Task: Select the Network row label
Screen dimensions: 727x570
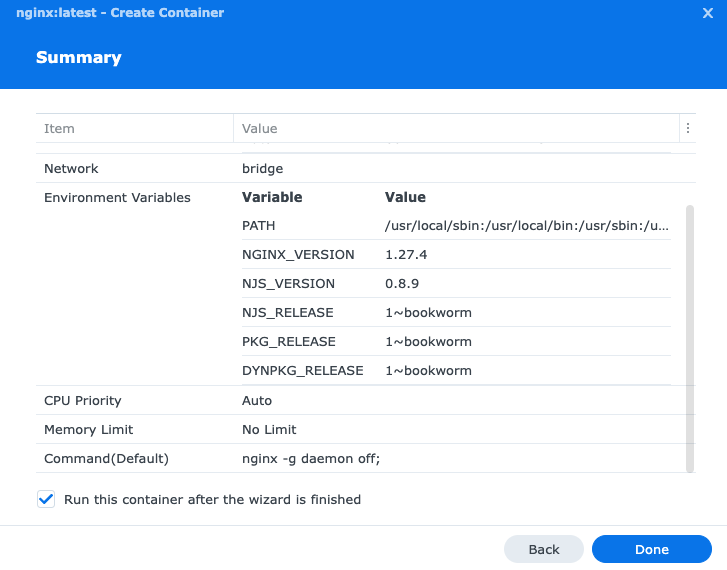Action: (x=71, y=168)
